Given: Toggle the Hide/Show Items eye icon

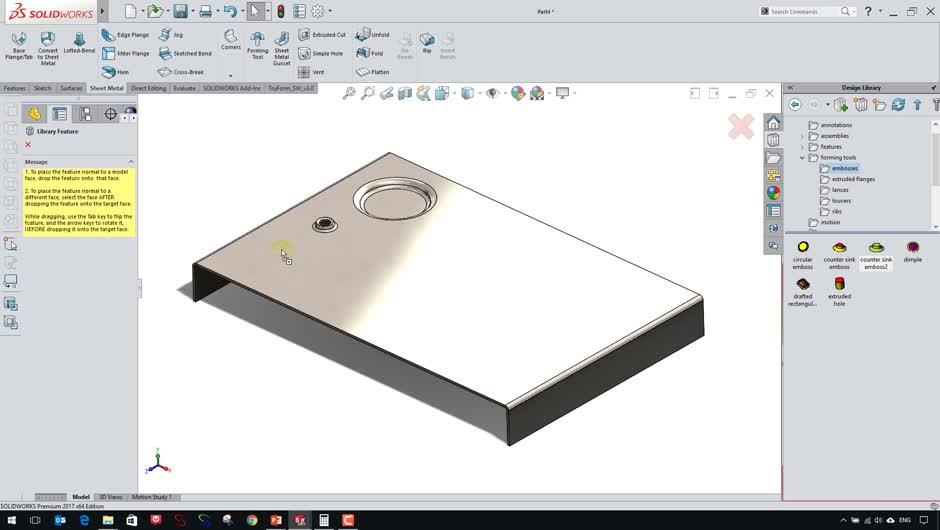Looking at the screenshot, I should point(491,93).
